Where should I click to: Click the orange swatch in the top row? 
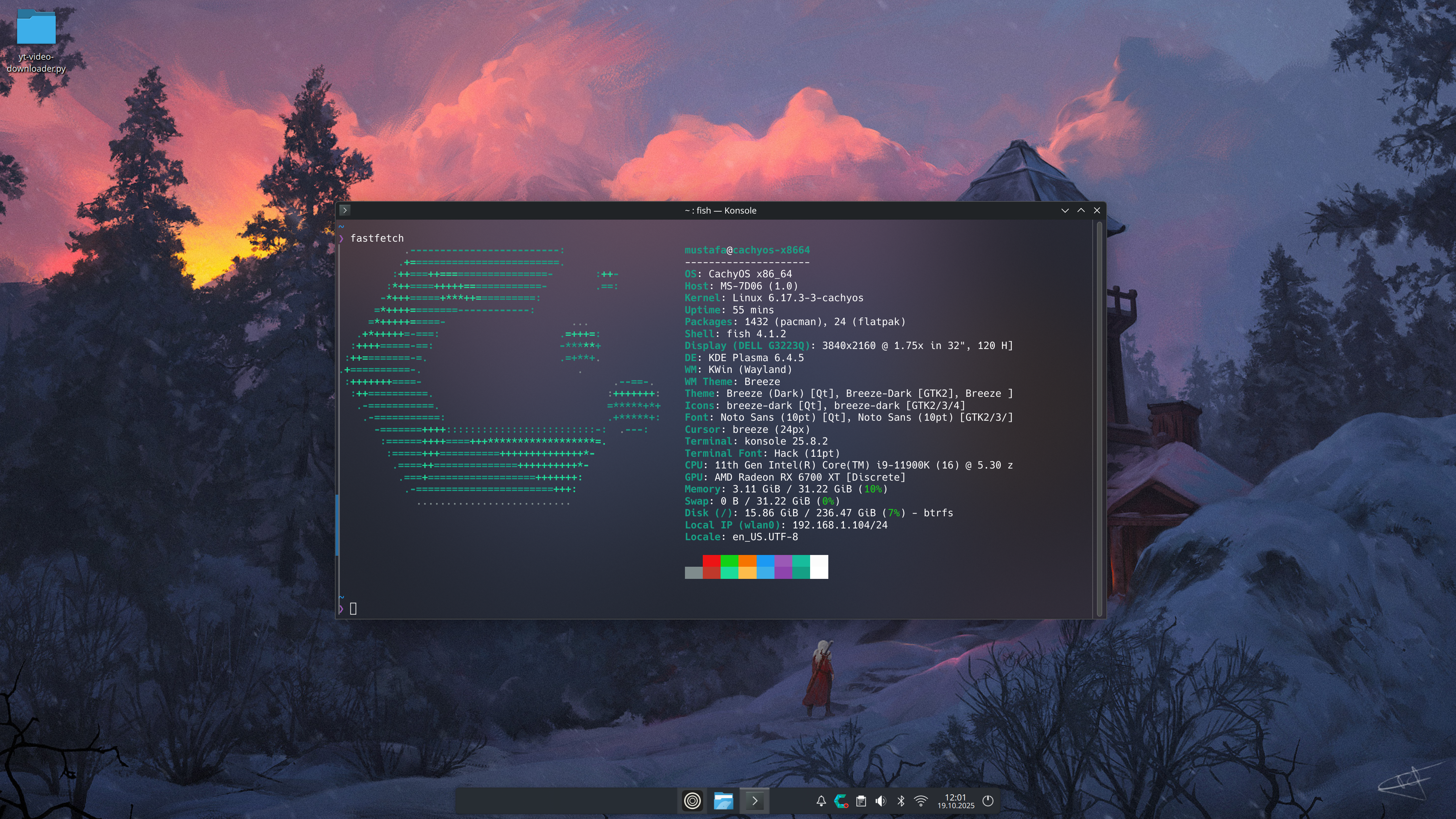747,561
